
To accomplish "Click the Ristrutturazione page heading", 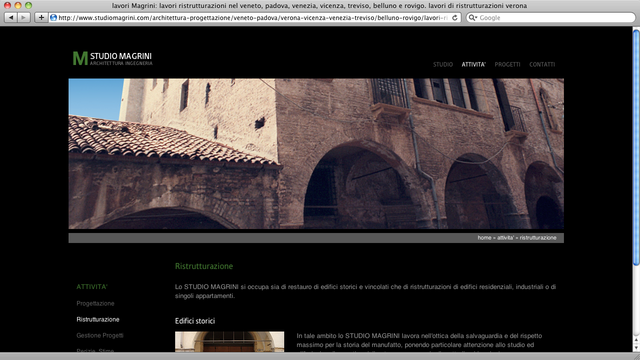I will pyautogui.click(x=204, y=266).
